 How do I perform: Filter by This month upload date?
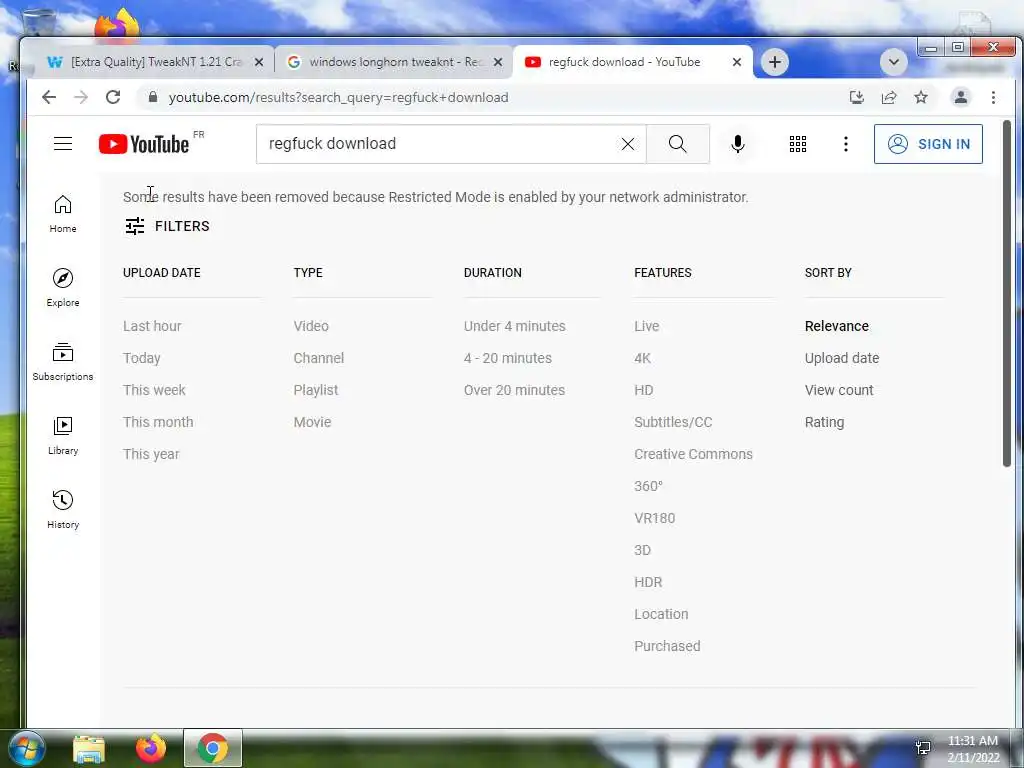[158, 422]
